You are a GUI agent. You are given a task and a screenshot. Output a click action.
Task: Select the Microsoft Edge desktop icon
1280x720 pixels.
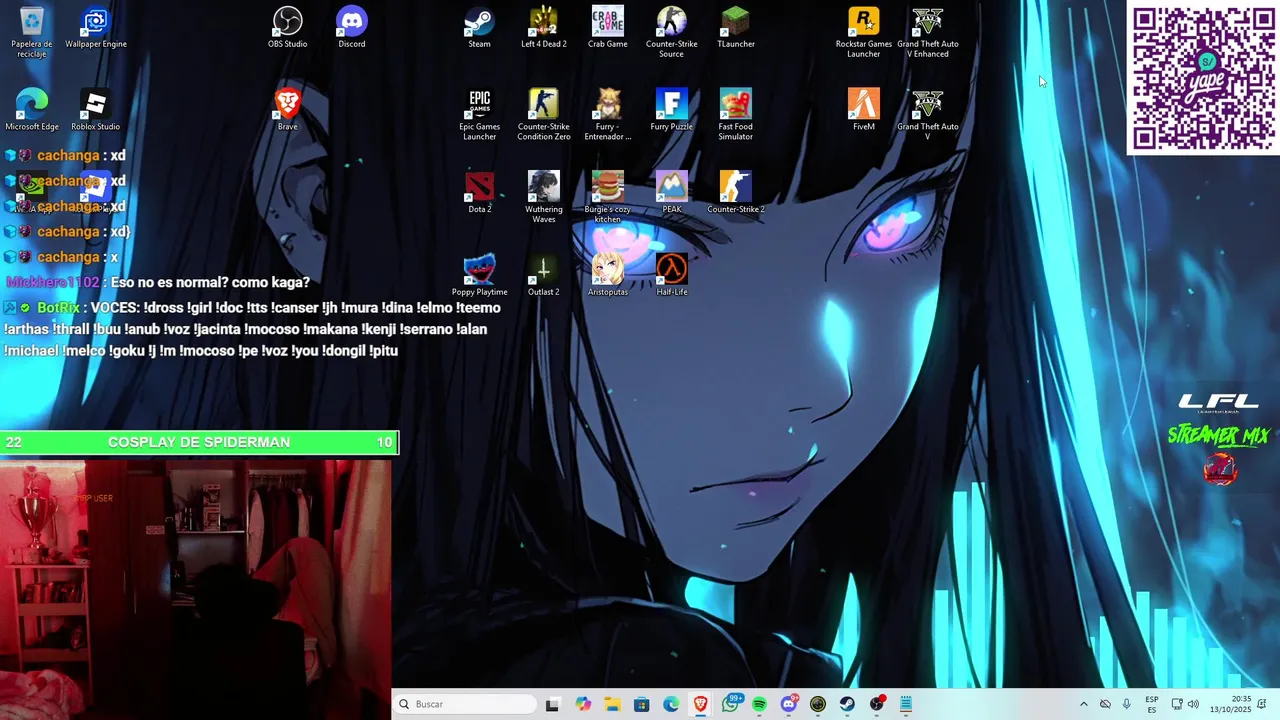[x=32, y=110]
